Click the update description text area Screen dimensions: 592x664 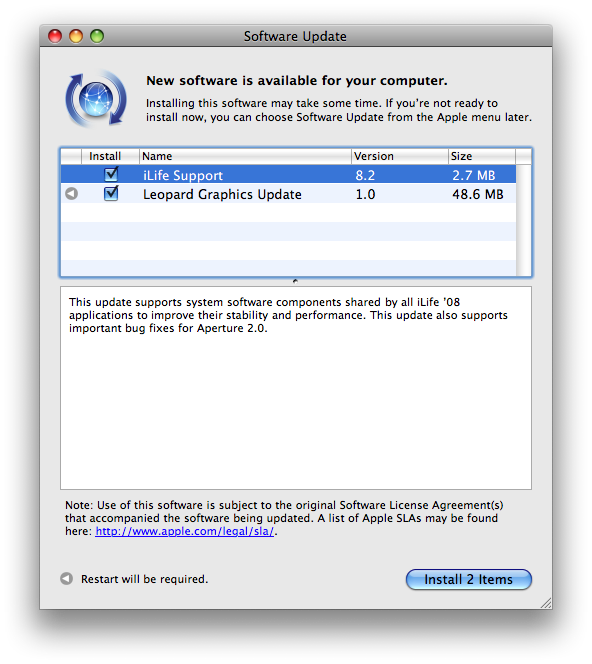click(x=296, y=388)
